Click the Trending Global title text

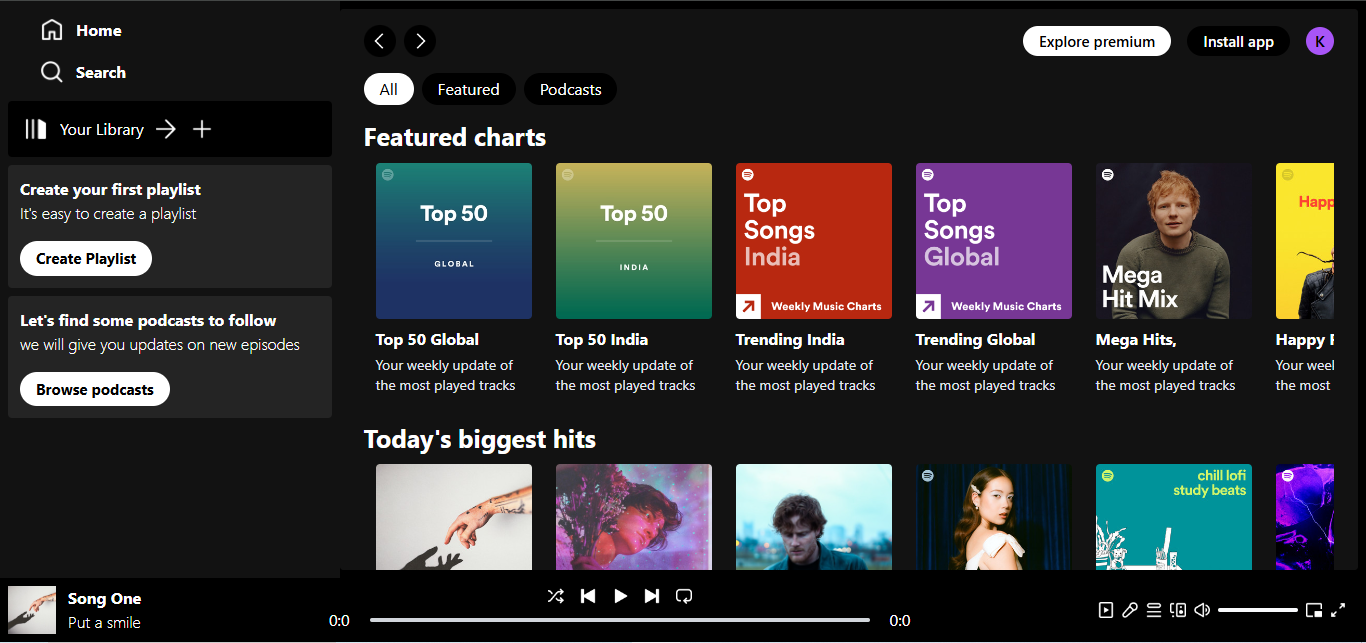click(976, 339)
